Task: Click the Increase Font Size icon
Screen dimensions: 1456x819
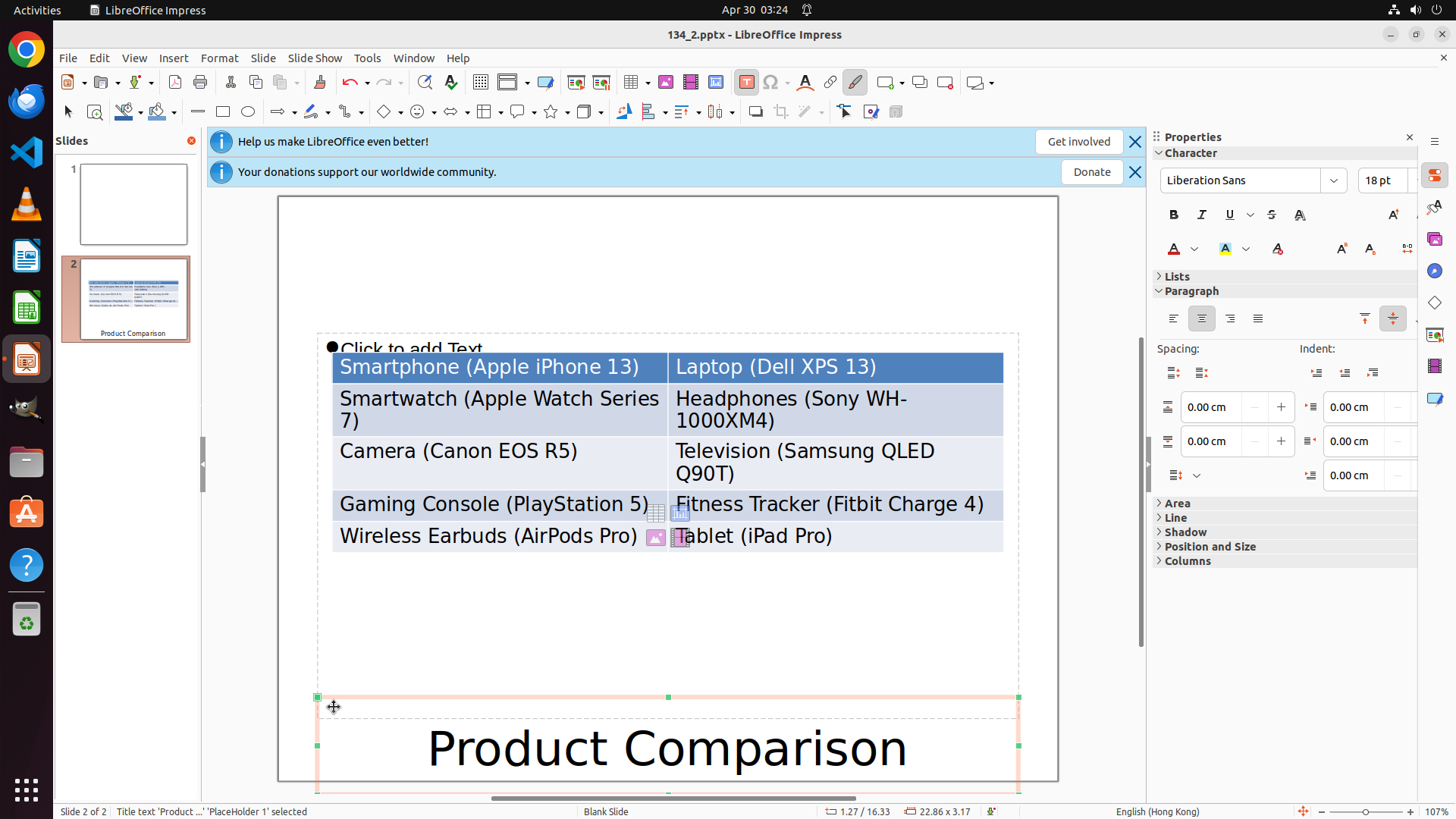Action: 1394,215
